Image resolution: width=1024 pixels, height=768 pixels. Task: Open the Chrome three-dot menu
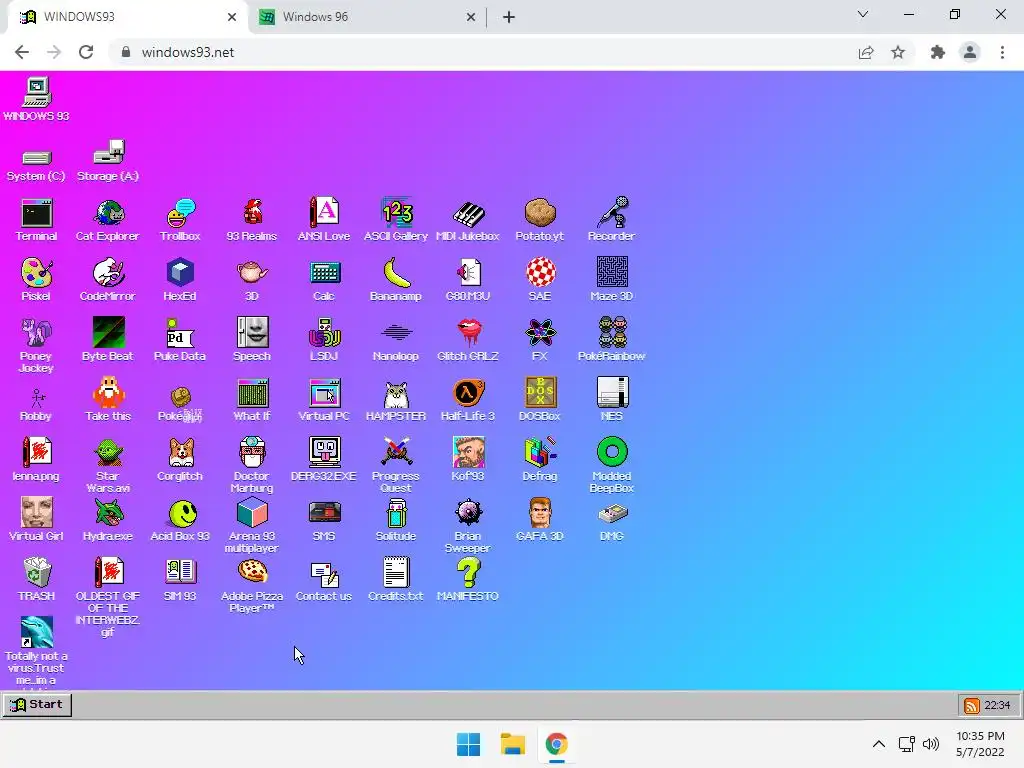[1002, 52]
